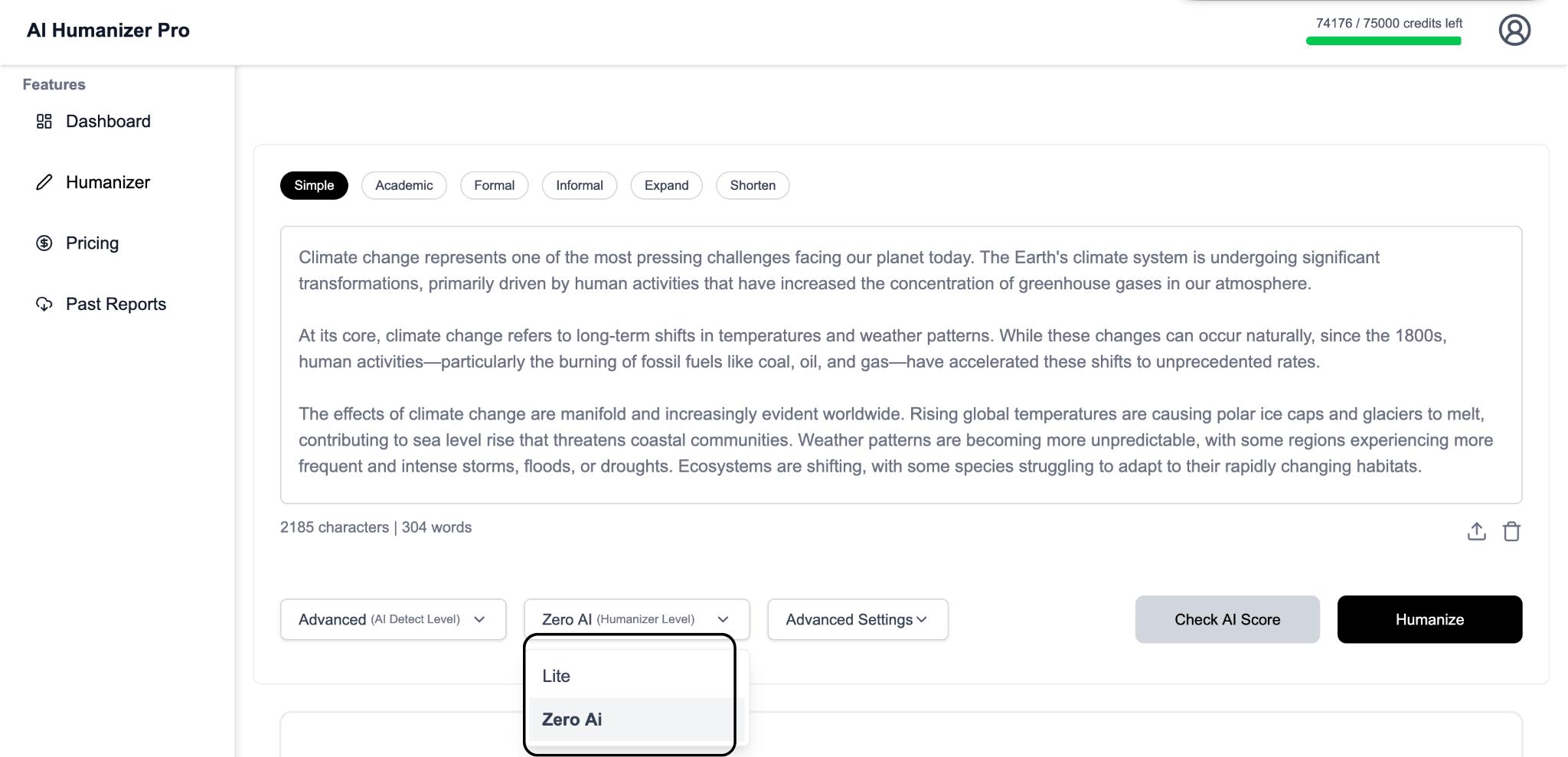The width and height of the screenshot is (1568, 757).
Task: Click the Dashboard grid icon
Action: tap(44, 121)
